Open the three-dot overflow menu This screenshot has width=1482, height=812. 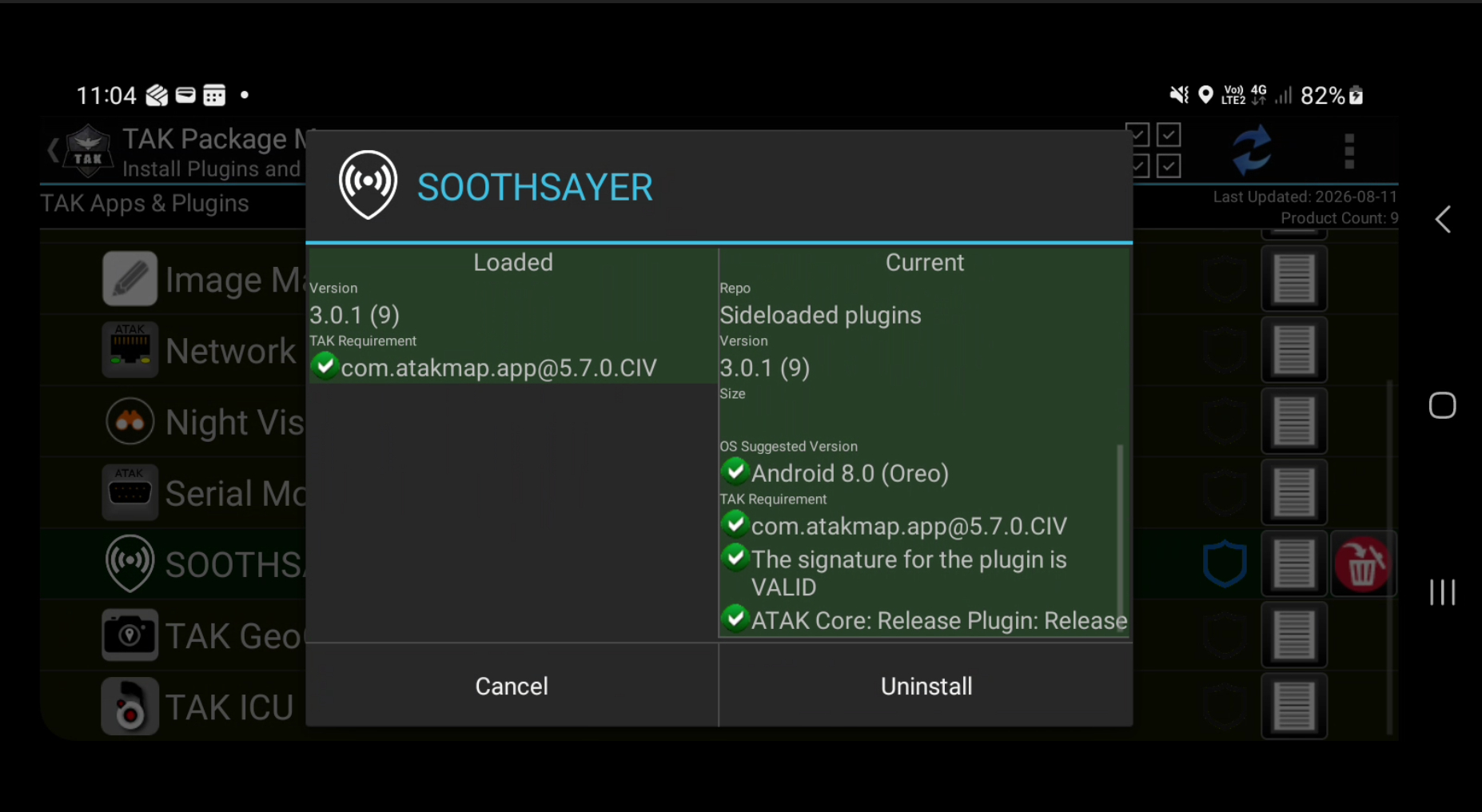click(1349, 151)
